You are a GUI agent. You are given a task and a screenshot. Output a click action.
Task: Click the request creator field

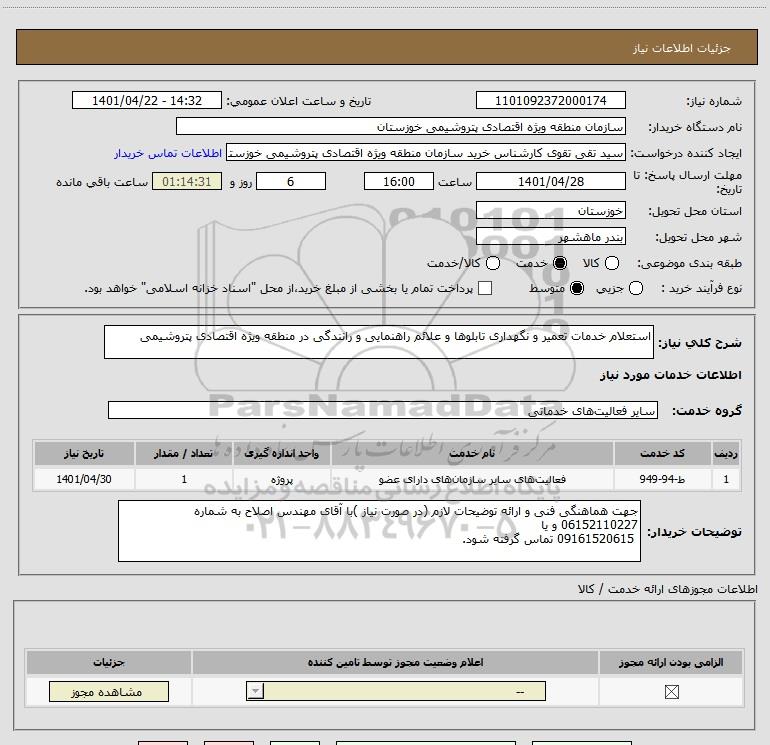click(x=426, y=153)
